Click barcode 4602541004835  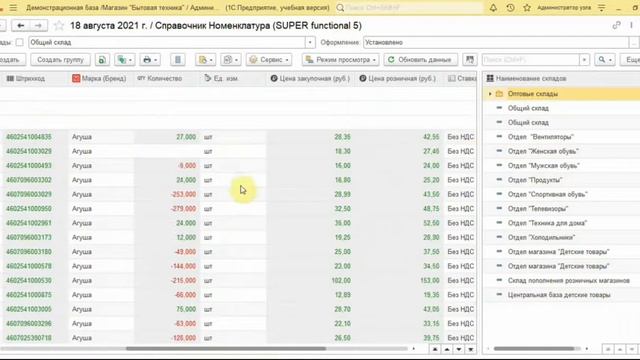[29, 137]
